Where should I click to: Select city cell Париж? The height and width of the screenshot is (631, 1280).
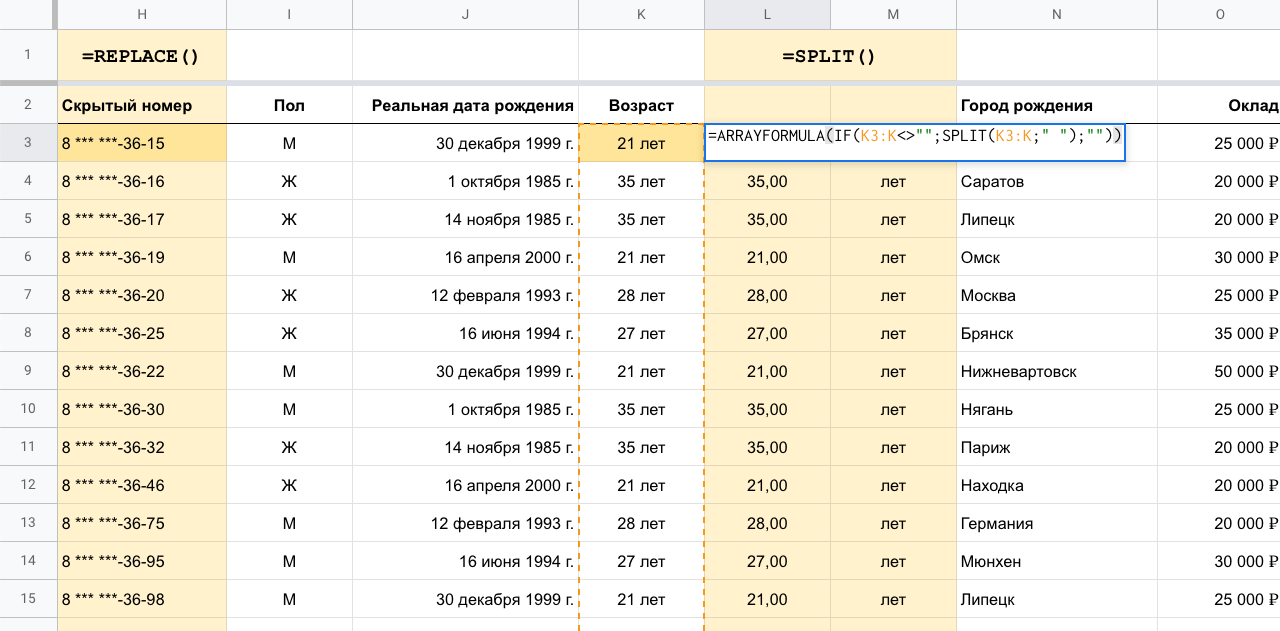(1057, 447)
